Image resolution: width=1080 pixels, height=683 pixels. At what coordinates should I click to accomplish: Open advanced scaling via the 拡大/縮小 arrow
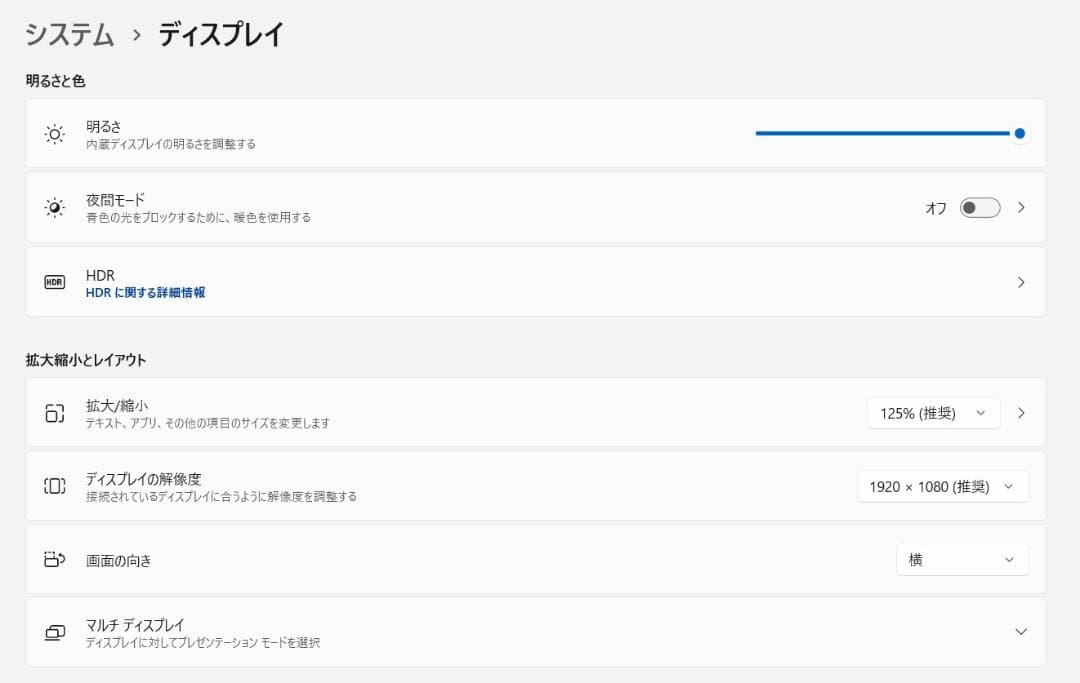coord(1021,412)
